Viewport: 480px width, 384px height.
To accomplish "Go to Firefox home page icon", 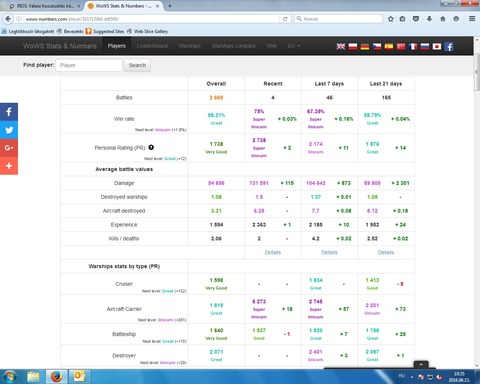I will [x=443, y=19].
